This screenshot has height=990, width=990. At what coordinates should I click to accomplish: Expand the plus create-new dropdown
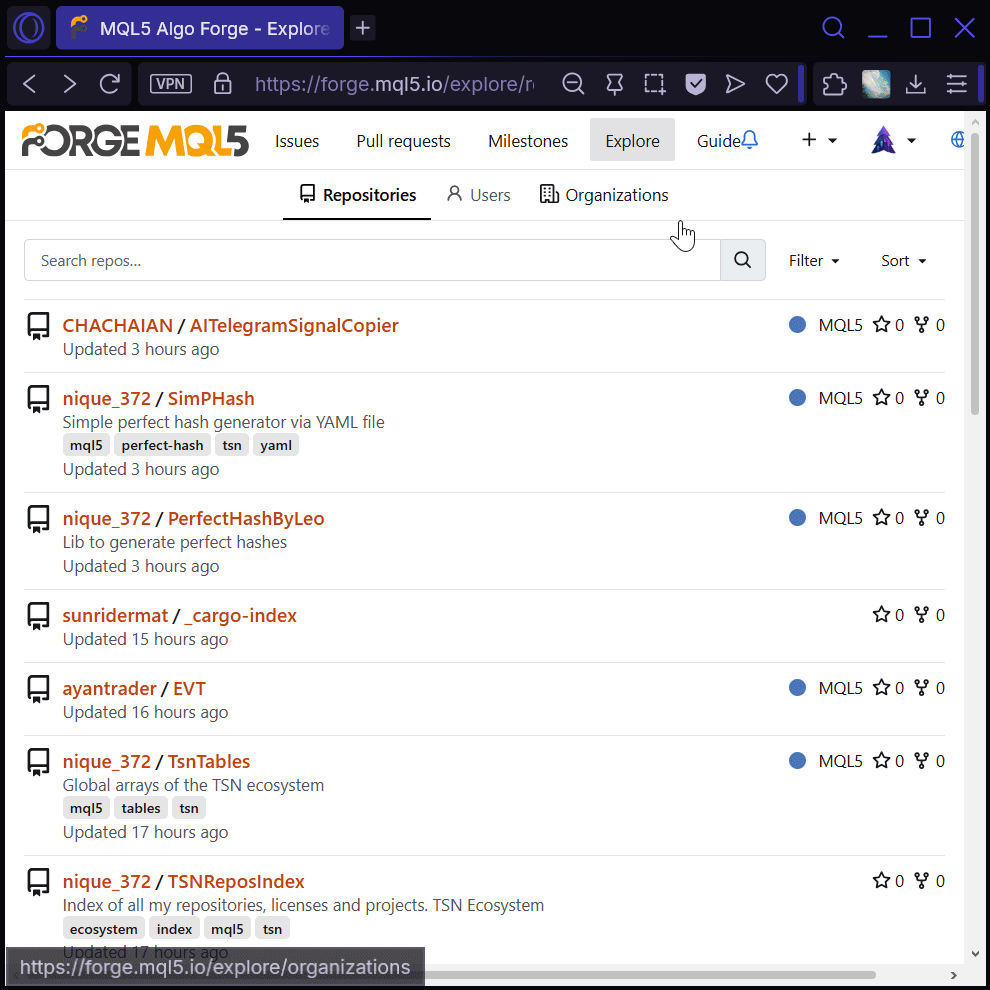819,140
